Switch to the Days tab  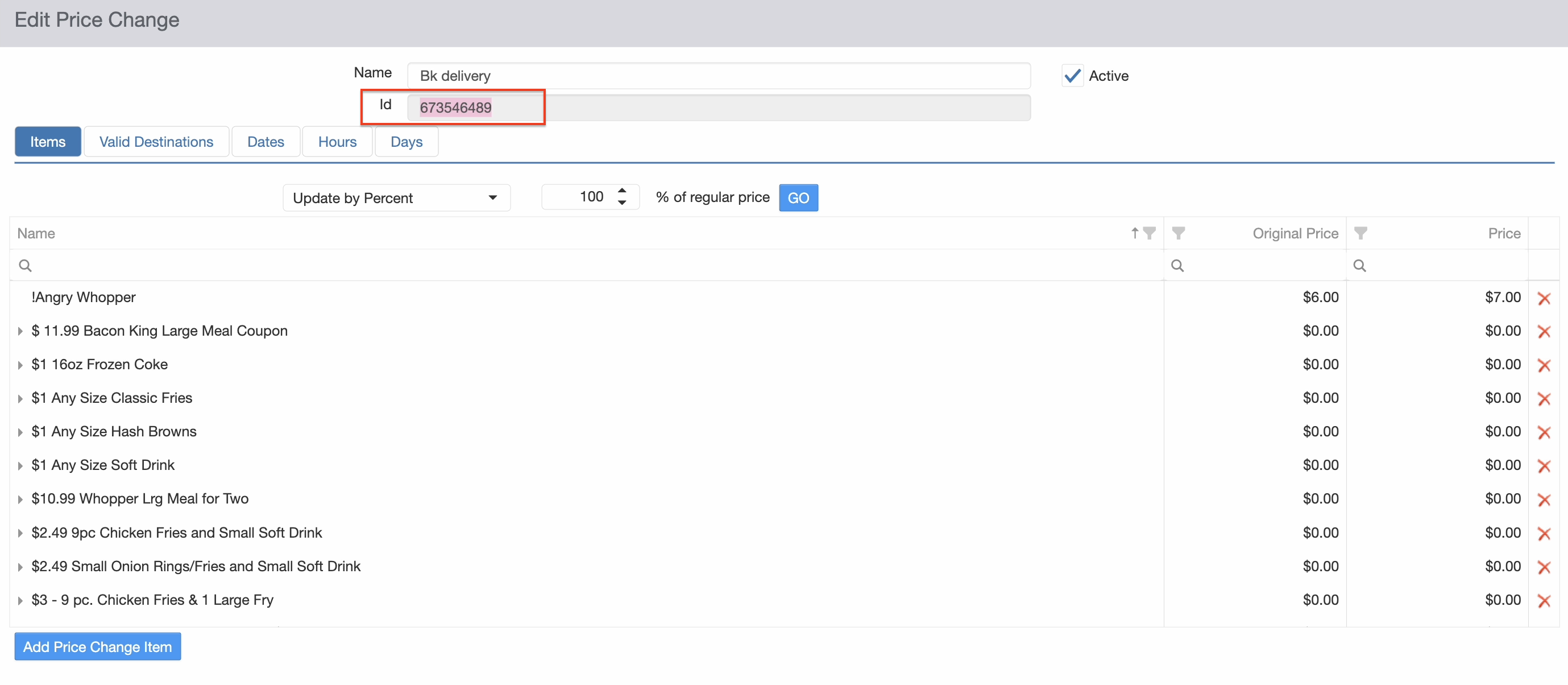click(x=406, y=142)
